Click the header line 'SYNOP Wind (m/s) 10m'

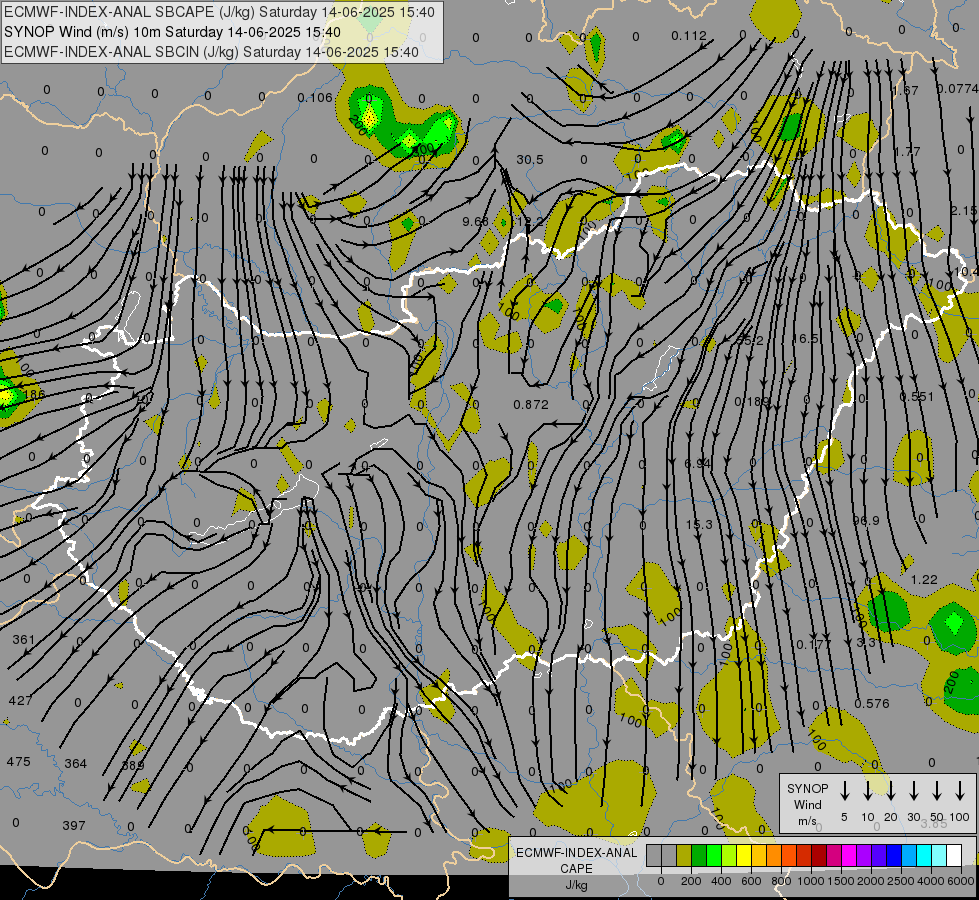click(82, 32)
